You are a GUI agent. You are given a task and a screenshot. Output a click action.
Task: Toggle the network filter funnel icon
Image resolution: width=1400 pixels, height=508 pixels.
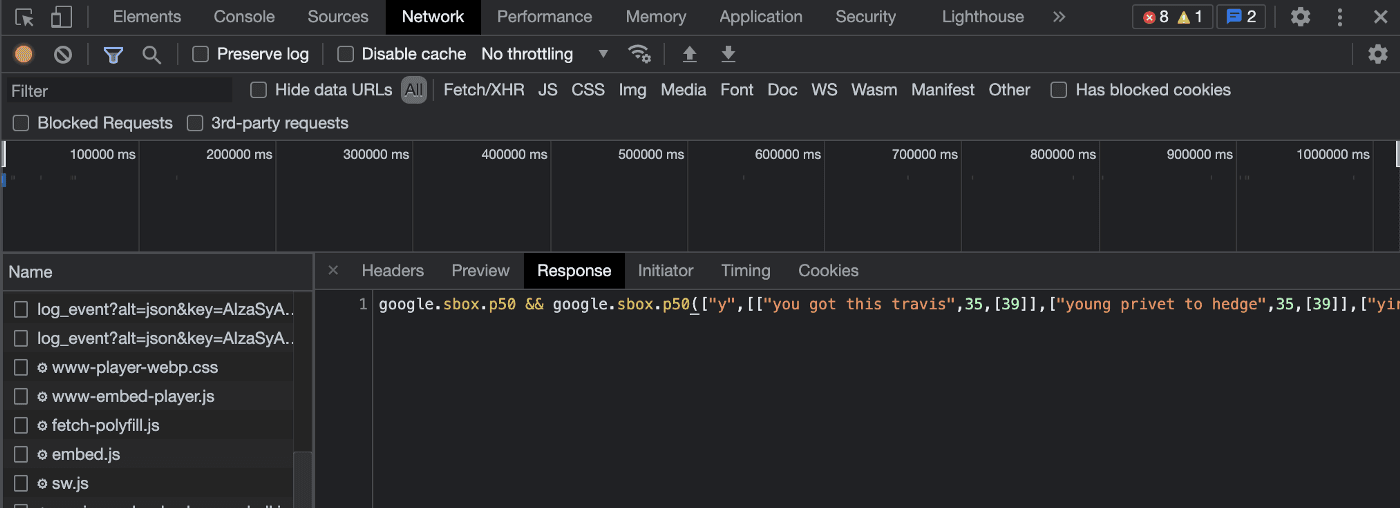pos(113,54)
